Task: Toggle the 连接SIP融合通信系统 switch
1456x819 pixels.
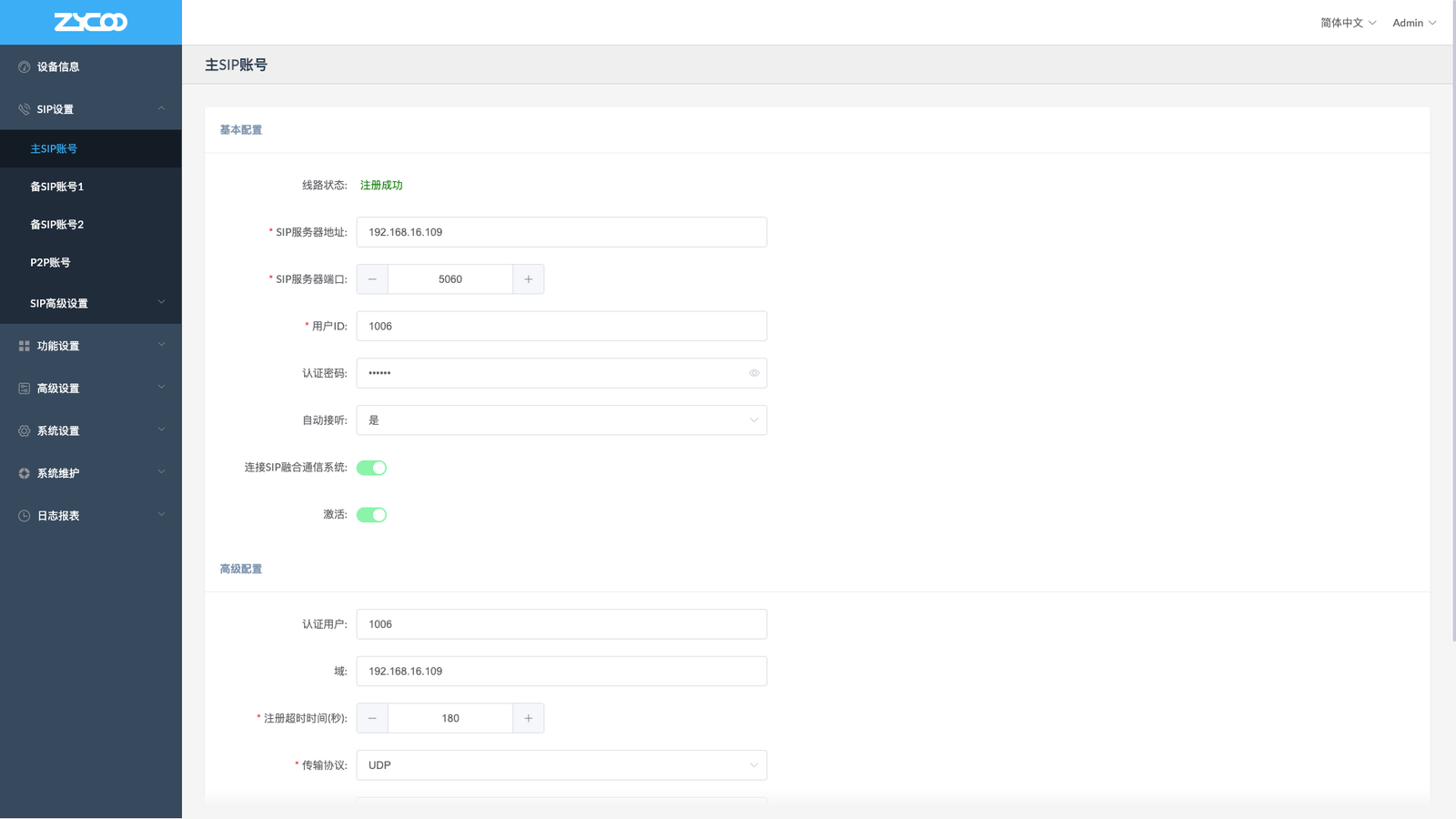Action: click(x=371, y=468)
